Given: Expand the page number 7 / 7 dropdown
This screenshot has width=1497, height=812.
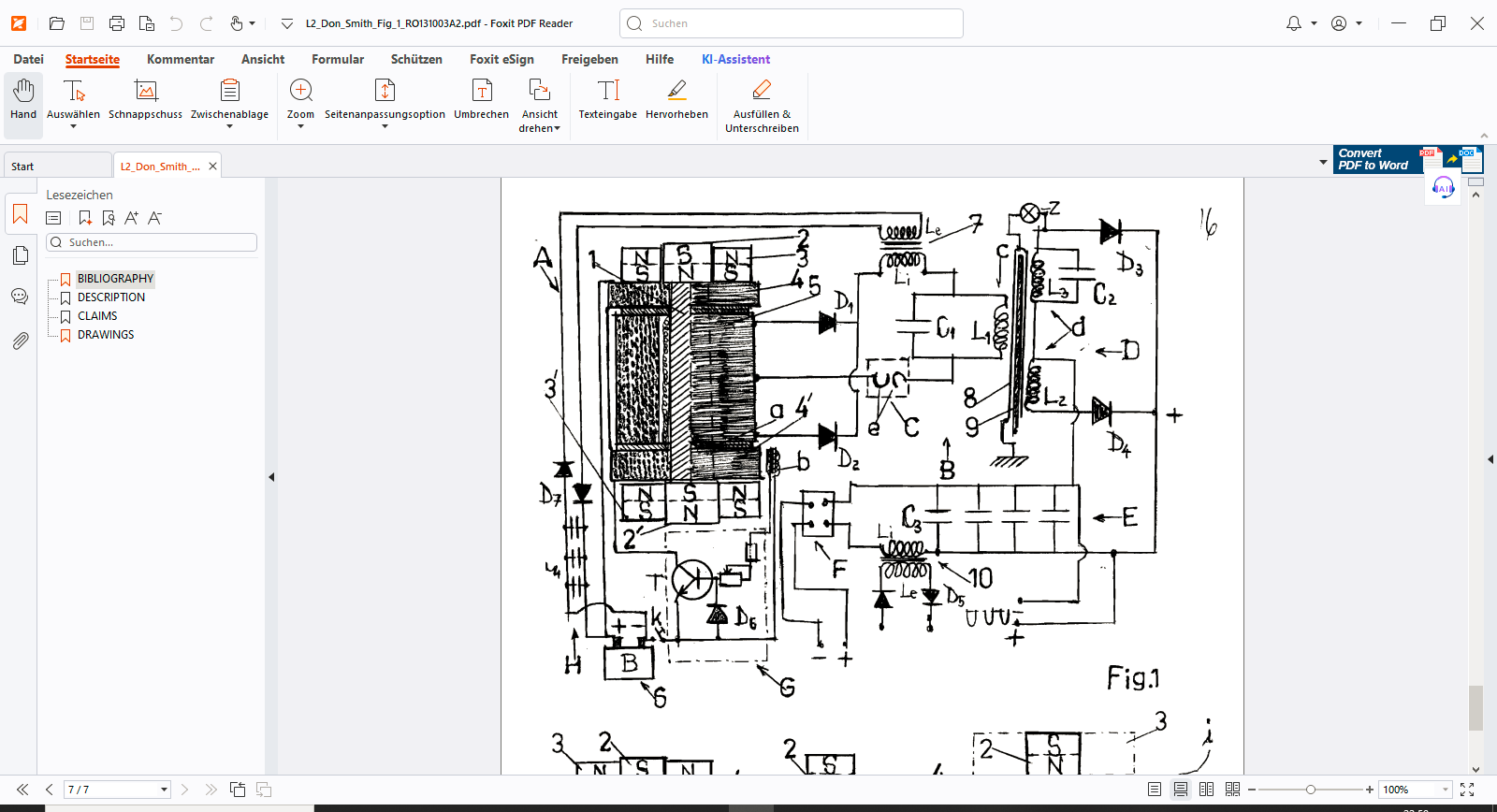Looking at the screenshot, I should click(x=164, y=790).
